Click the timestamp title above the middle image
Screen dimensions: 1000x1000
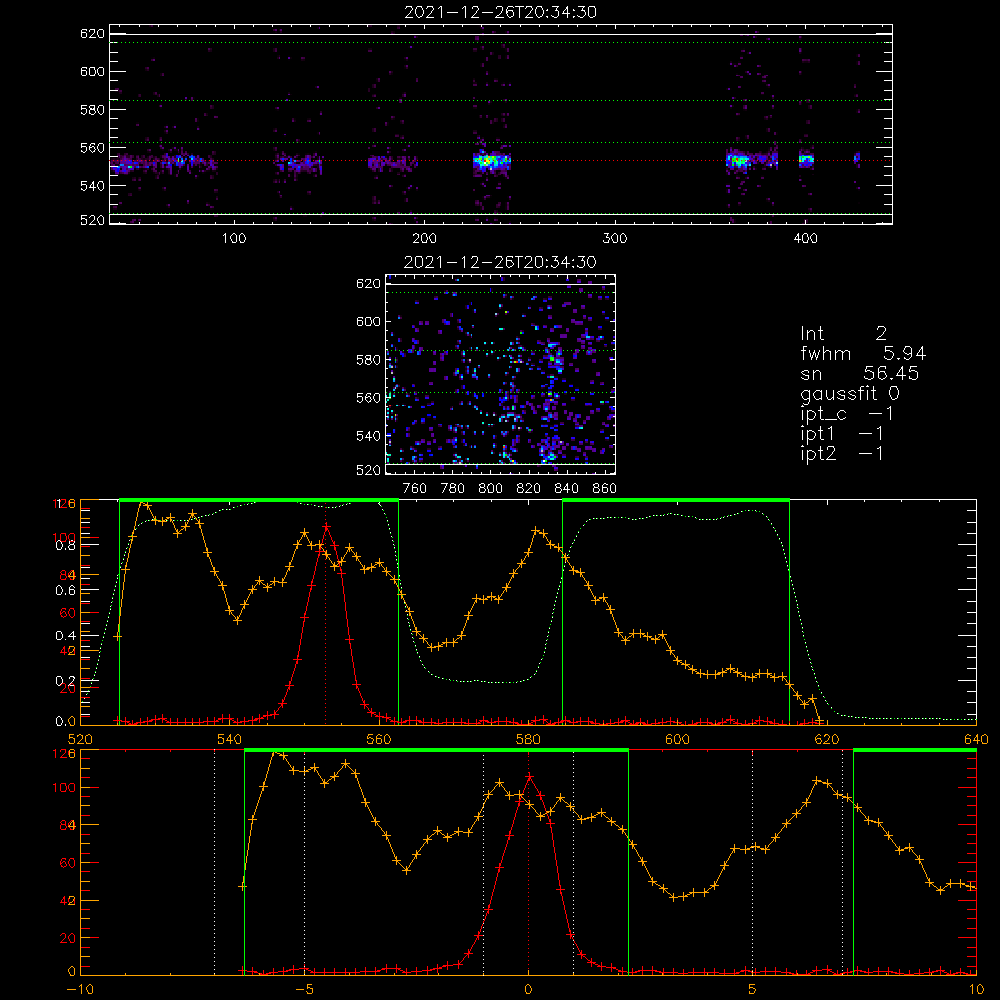(x=500, y=262)
